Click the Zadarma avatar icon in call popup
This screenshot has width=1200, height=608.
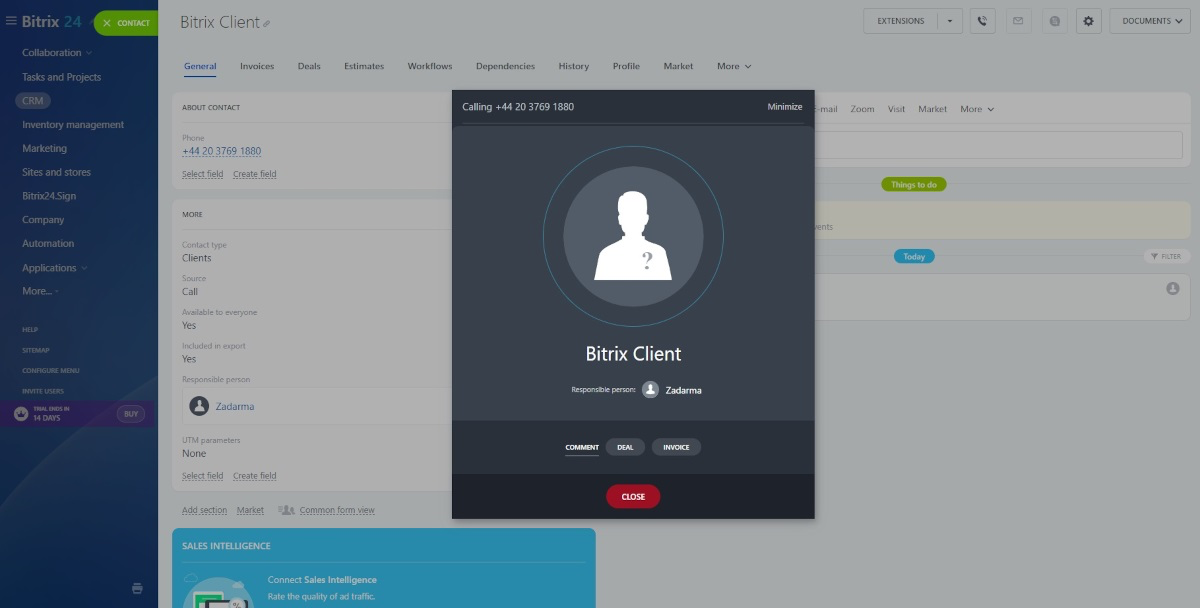(650, 390)
